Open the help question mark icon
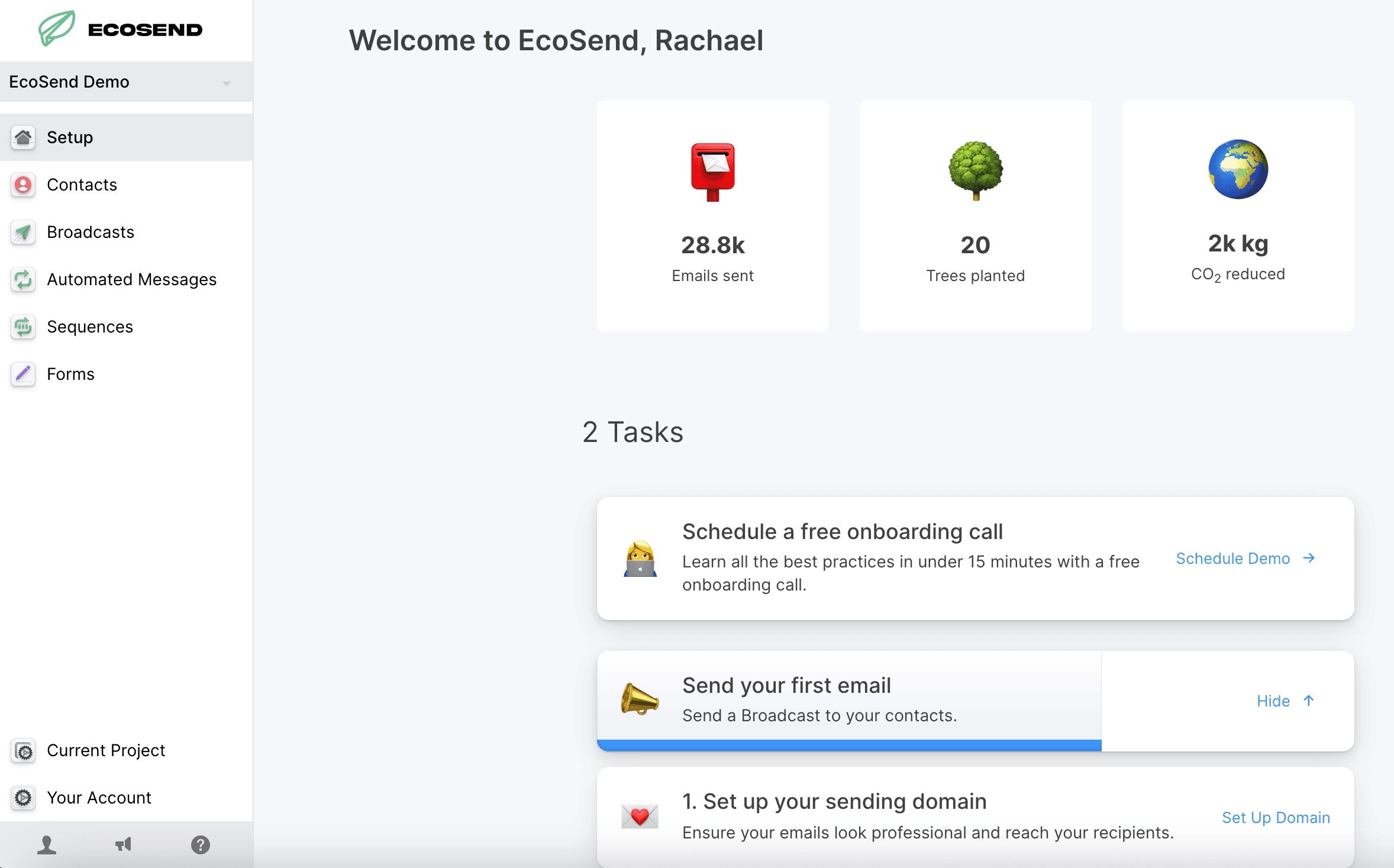 200,844
